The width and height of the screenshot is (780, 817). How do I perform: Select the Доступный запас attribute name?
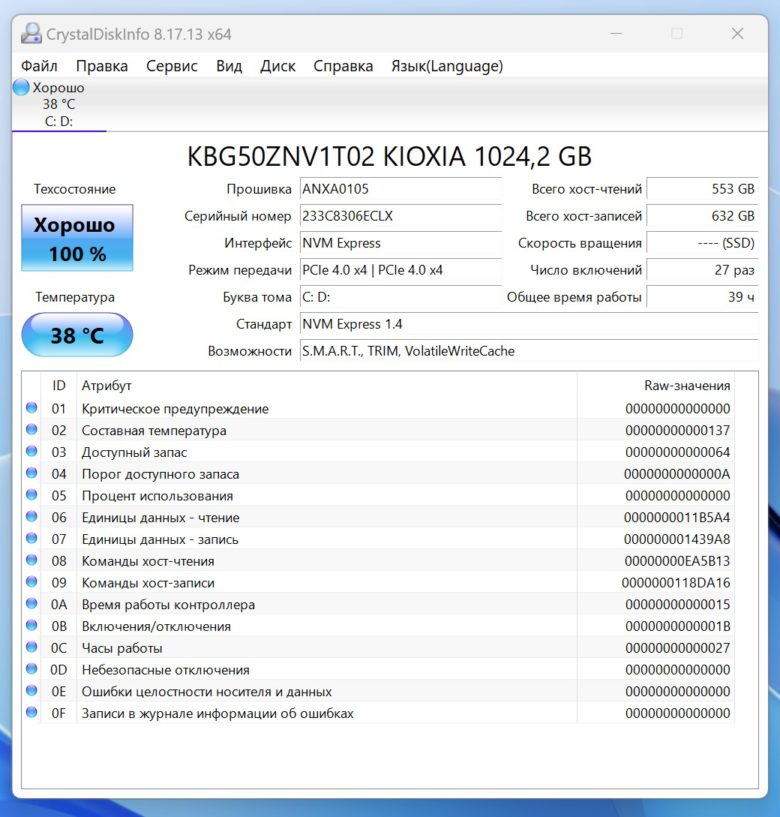(134, 452)
